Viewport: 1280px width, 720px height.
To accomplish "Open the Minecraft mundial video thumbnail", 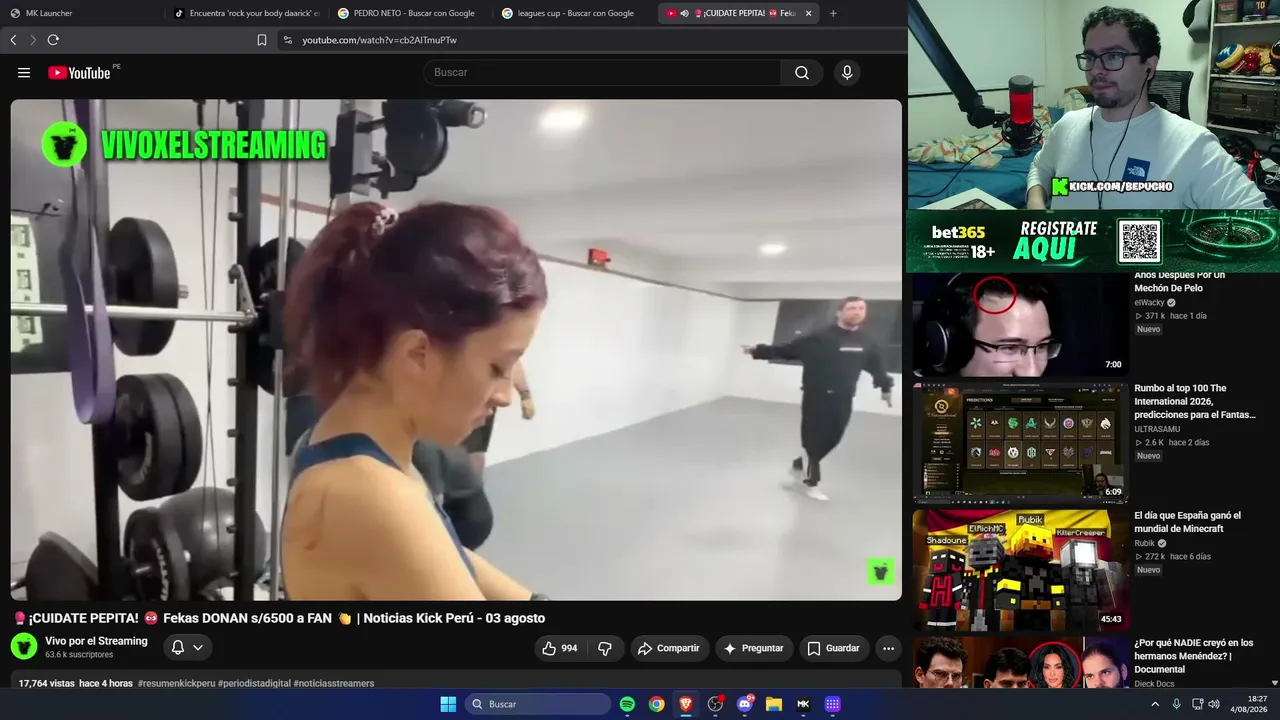I will [x=1020, y=570].
